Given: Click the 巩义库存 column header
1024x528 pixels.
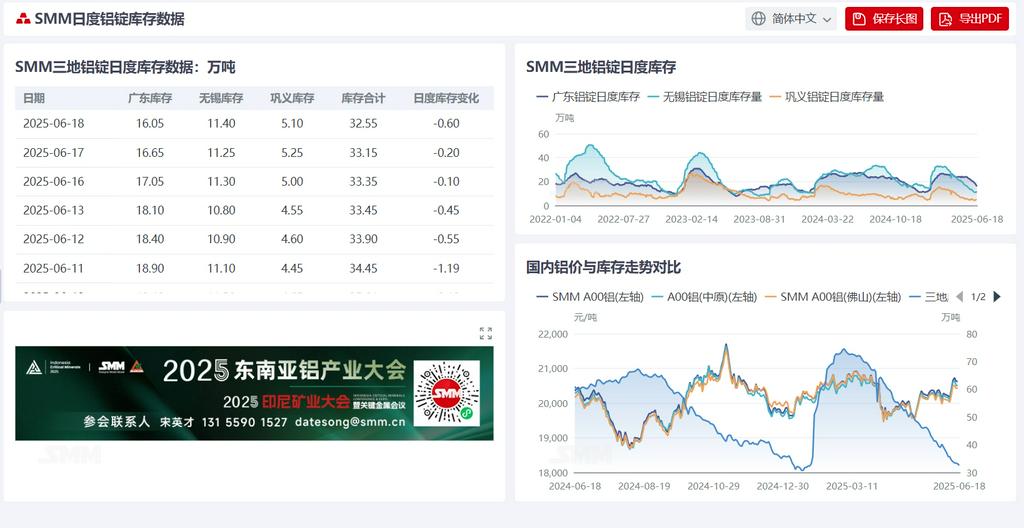Looking at the screenshot, I should pos(293,98).
